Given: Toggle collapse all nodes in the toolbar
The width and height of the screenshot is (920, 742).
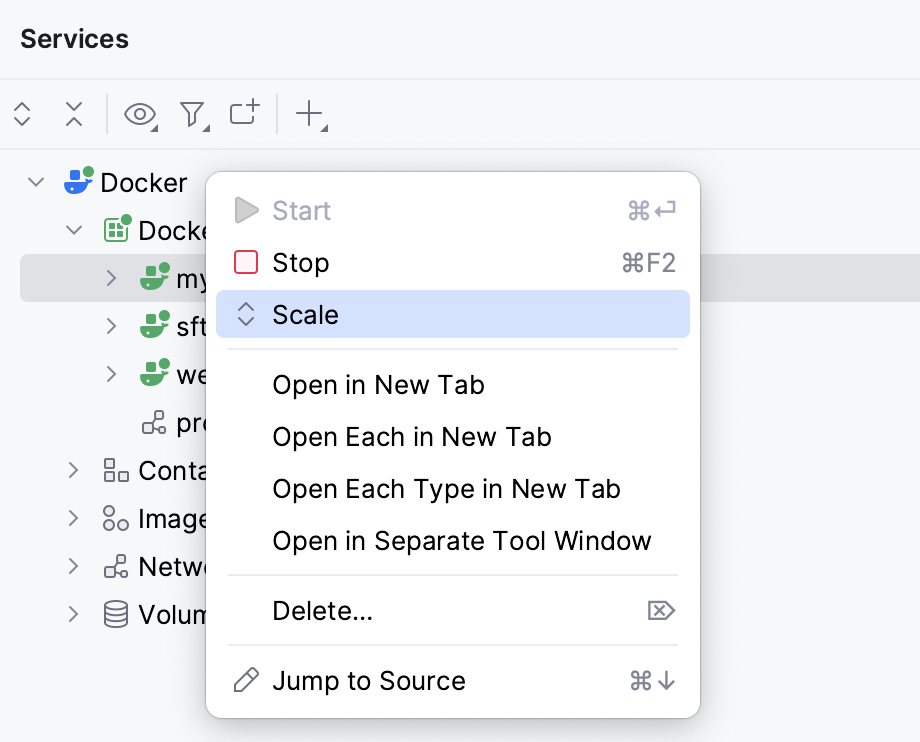Looking at the screenshot, I should click(x=73, y=114).
